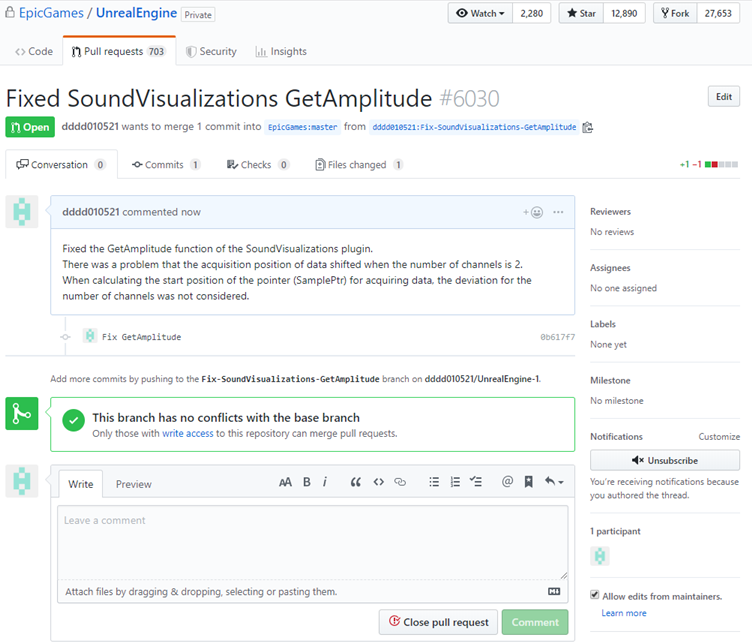Screen dimensions: 752x643
Task: Open the Watch dropdown
Action: click(x=480, y=13)
